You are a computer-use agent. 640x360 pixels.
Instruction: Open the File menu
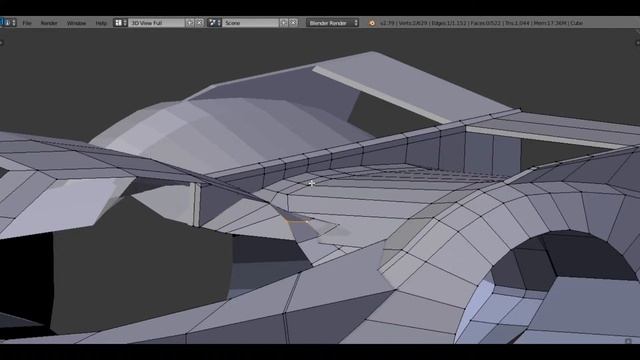[27, 23]
